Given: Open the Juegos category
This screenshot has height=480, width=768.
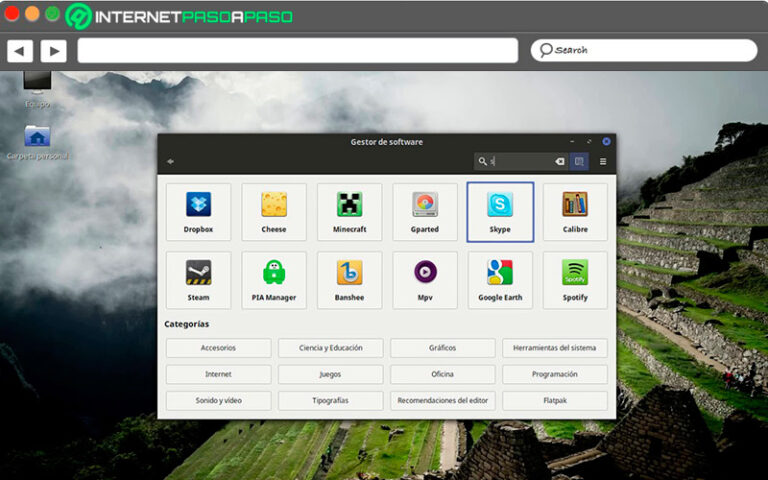Looking at the screenshot, I should pyautogui.click(x=330, y=374).
